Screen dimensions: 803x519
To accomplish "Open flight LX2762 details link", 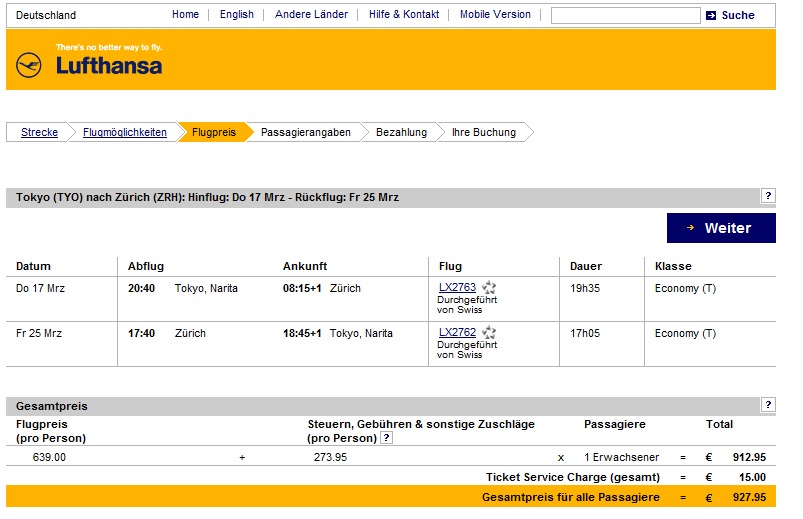I will click(x=457, y=333).
